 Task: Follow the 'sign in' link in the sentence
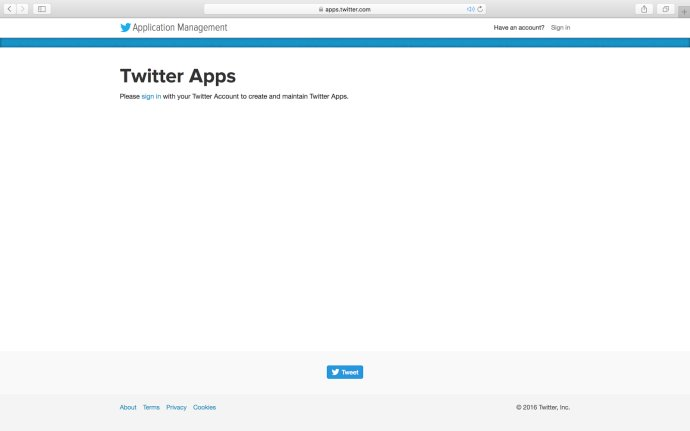click(x=151, y=96)
